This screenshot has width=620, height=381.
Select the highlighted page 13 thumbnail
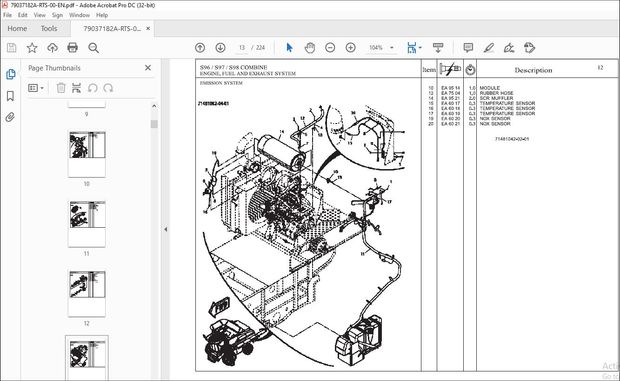[x=87, y=358]
